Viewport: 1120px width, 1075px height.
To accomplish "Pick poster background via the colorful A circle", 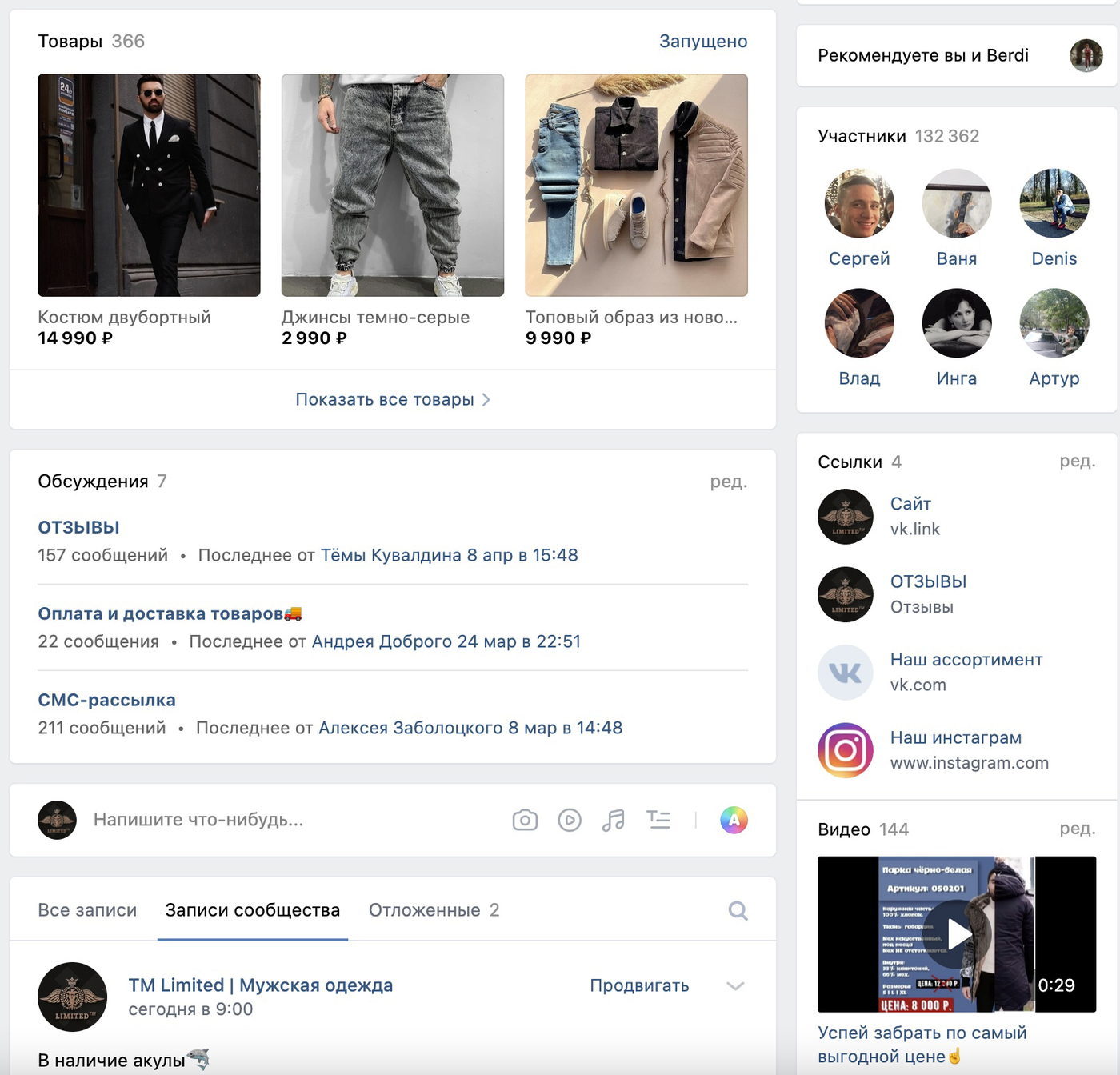I will (x=734, y=820).
